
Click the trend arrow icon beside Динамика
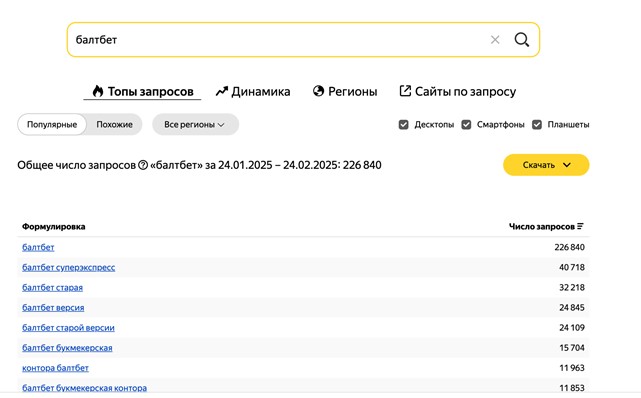(x=222, y=91)
